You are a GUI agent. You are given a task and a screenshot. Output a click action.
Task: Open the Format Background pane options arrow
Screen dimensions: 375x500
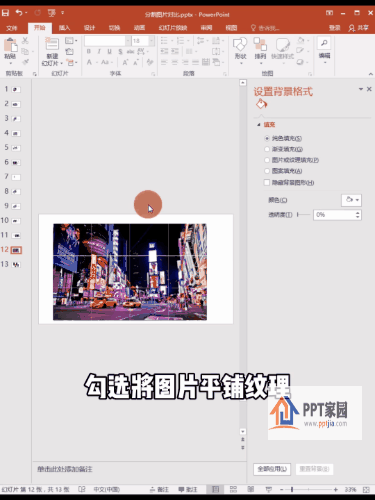point(361,89)
